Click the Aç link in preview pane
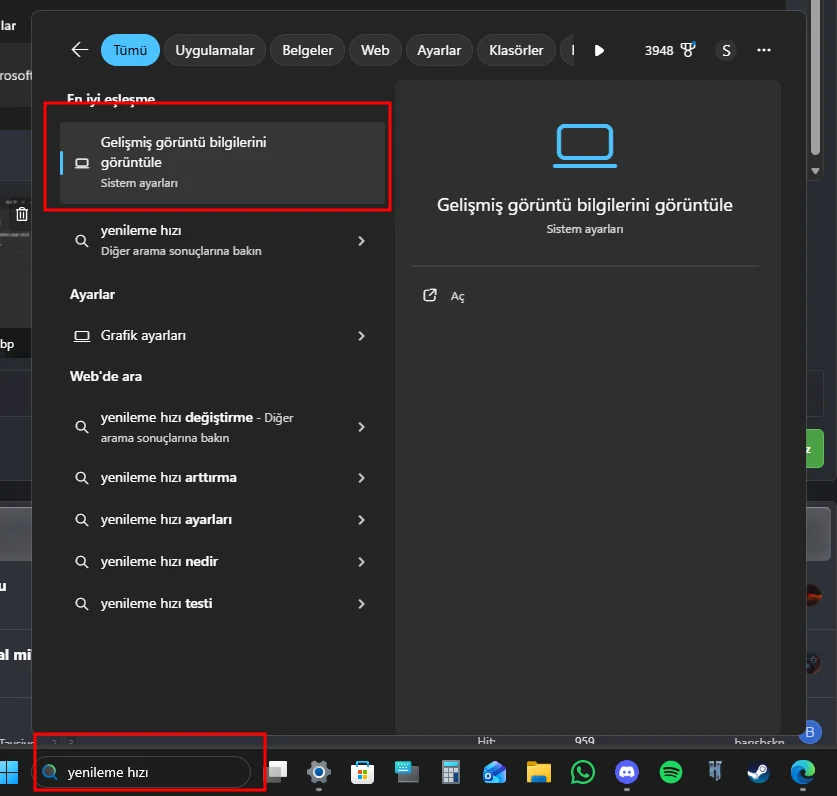837x796 pixels. point(457,296)
